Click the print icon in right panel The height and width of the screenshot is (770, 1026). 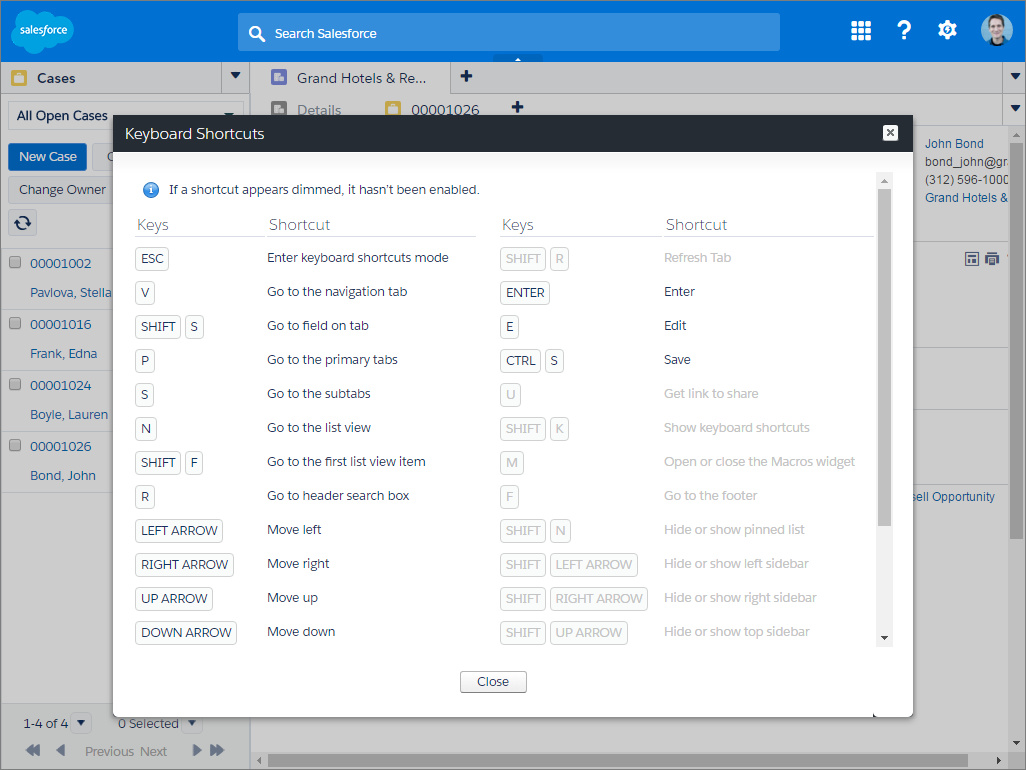pyautogui.click(x=992, y=259)
